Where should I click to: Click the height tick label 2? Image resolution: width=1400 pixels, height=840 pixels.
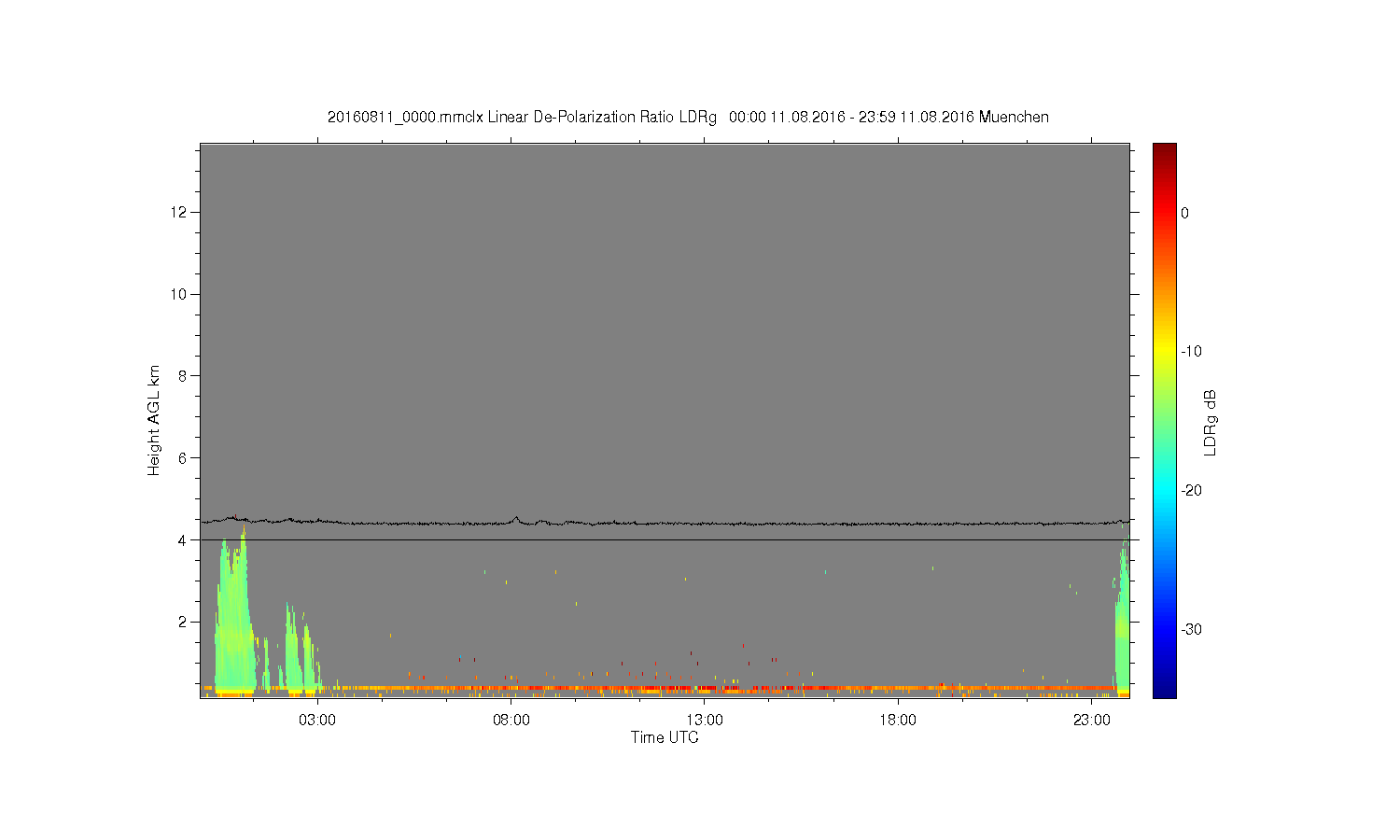(184, 622)
